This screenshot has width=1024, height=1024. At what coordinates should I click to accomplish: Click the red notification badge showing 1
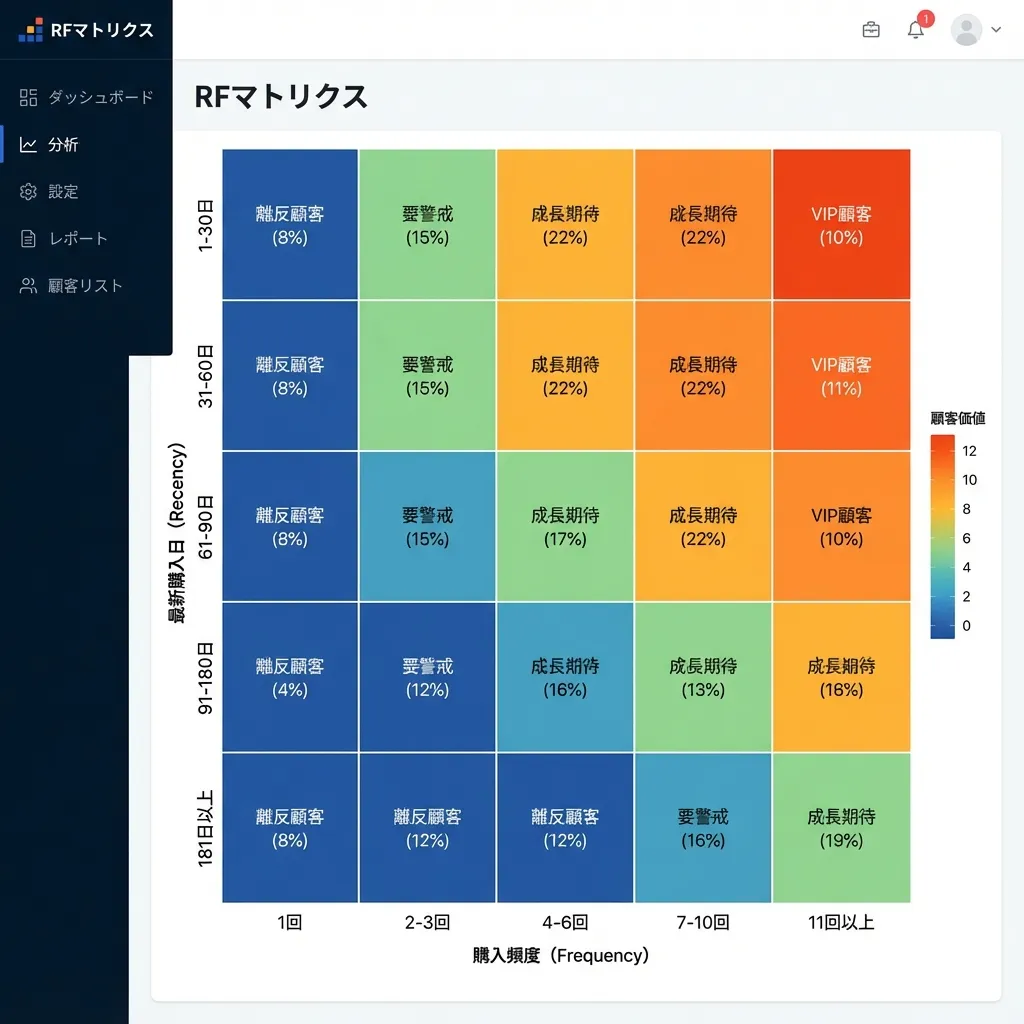pyautogui.click(x=925, y=18)
